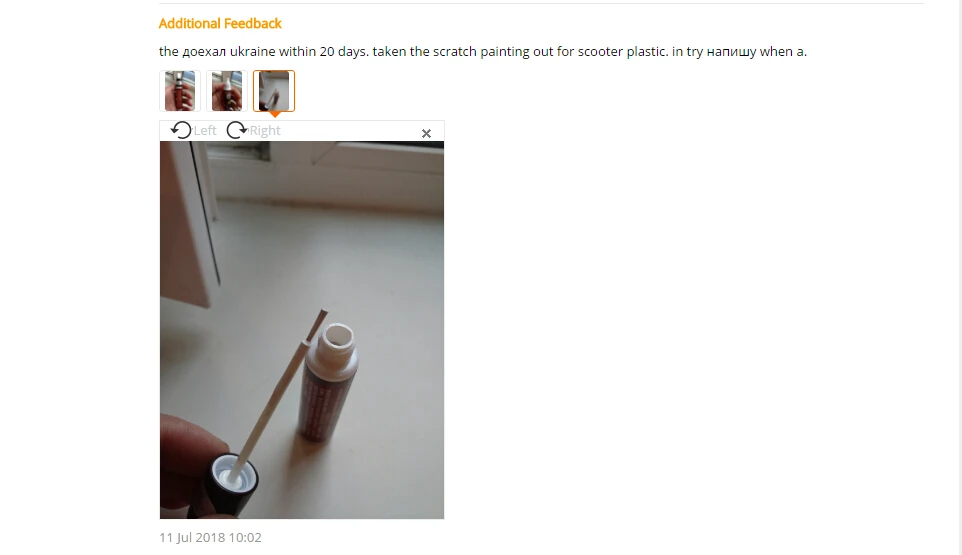Open the first review photo thumbnail
962x555 pixels.
(180, 91)
